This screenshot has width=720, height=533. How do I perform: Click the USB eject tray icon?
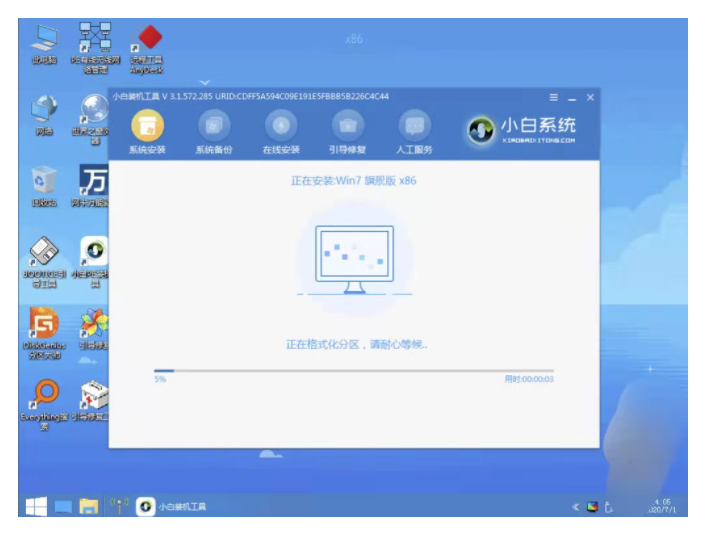click(x=608, y=507)
